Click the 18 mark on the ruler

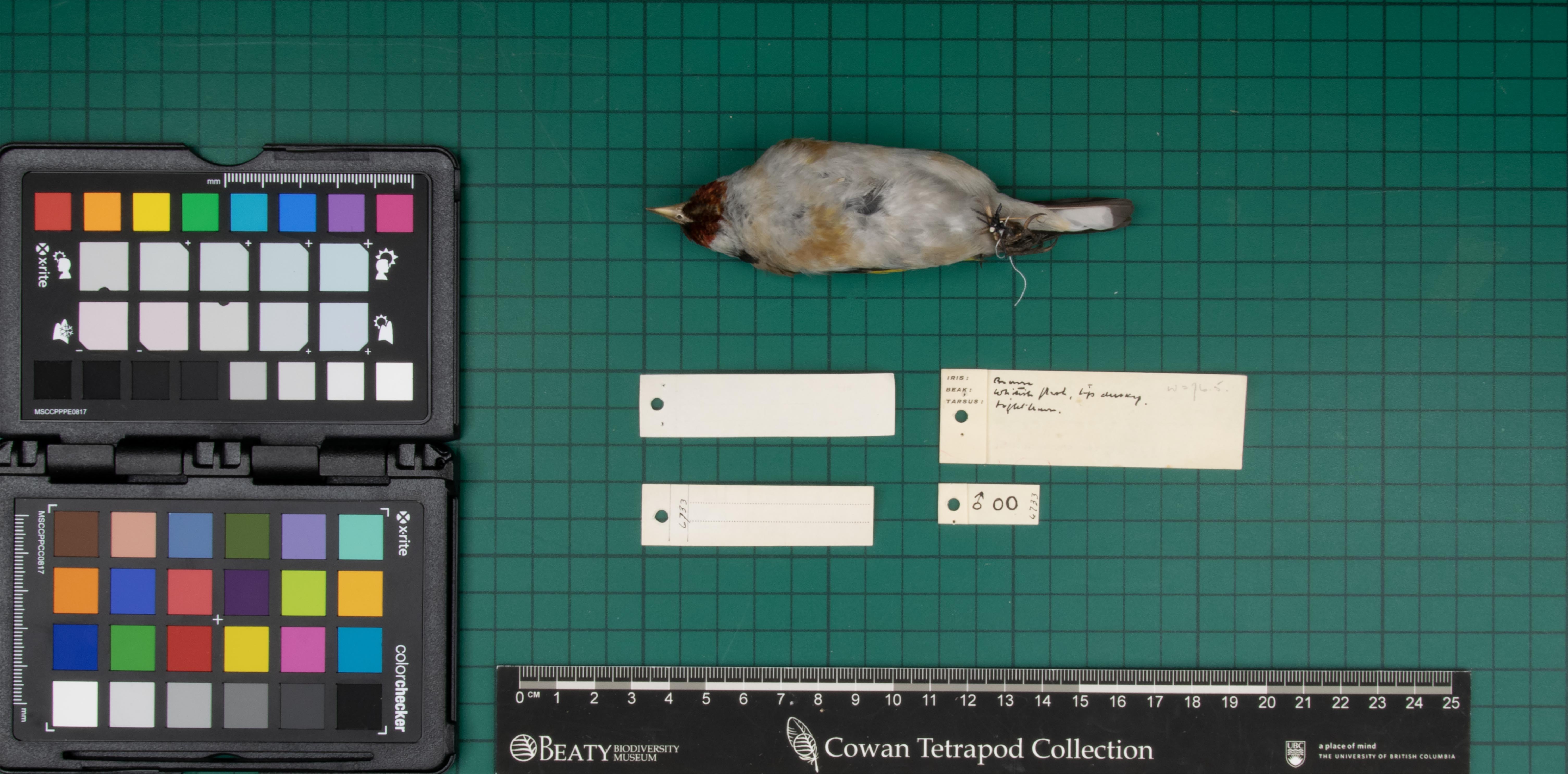point(1192,702)
